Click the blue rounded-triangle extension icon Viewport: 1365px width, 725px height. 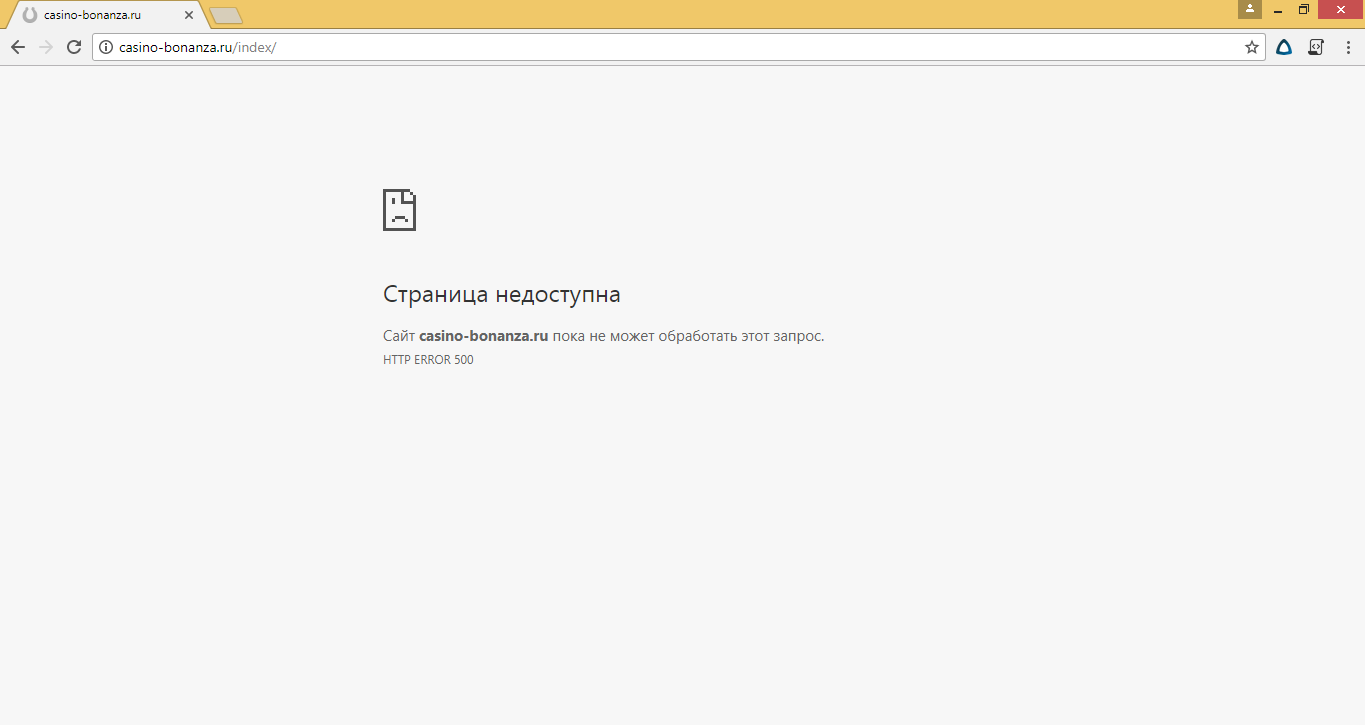(1284, 47)
